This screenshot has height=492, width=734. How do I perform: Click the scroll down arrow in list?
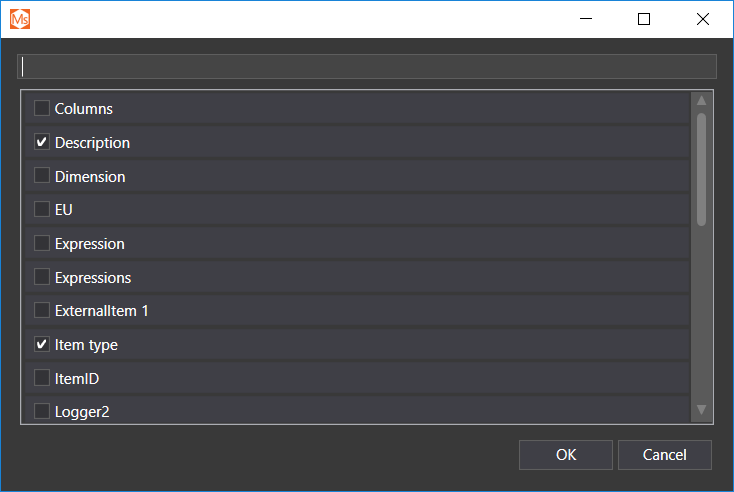702,409
